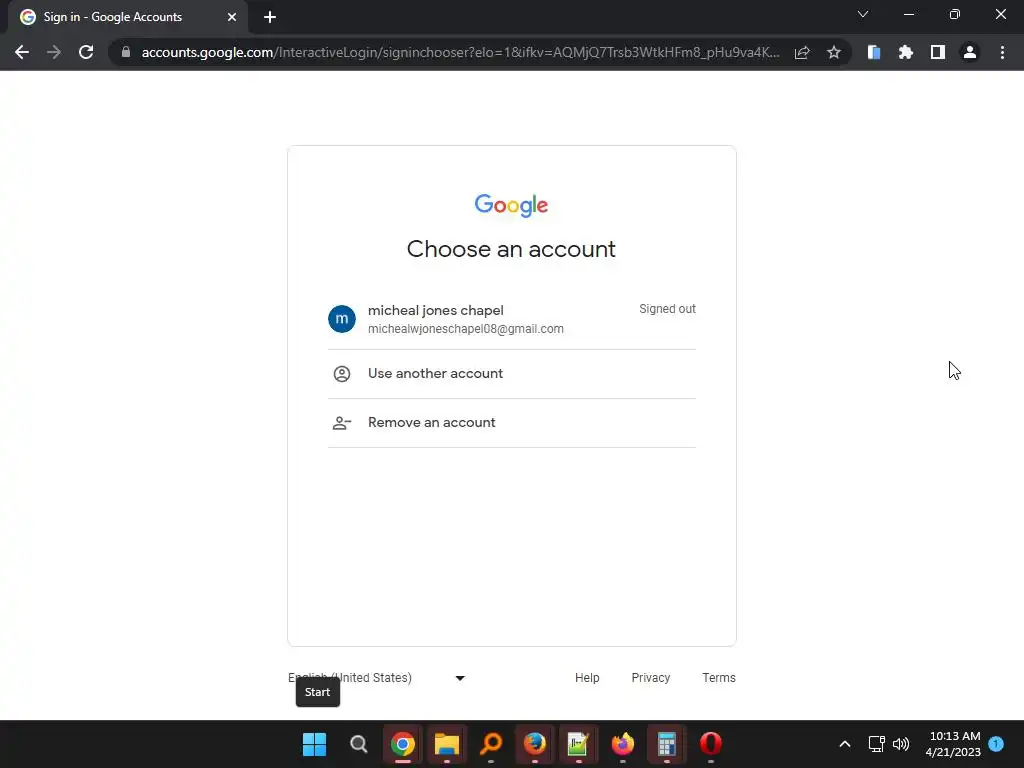
Task: Open the Opera browser taskbar icon
Action: [711, 744]
